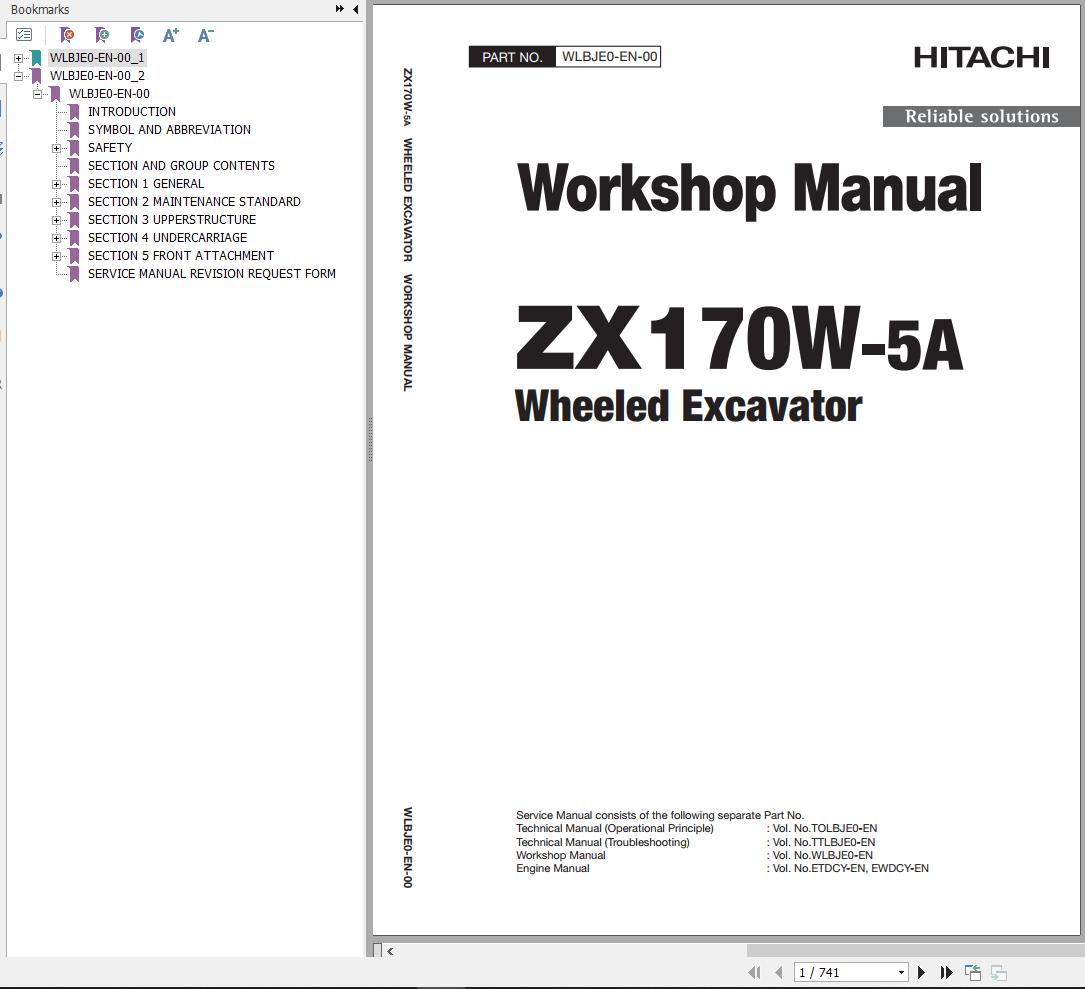Click the double-arrow expand panel icon
This screenshot has height=989, width=1085.
[340, 9]
